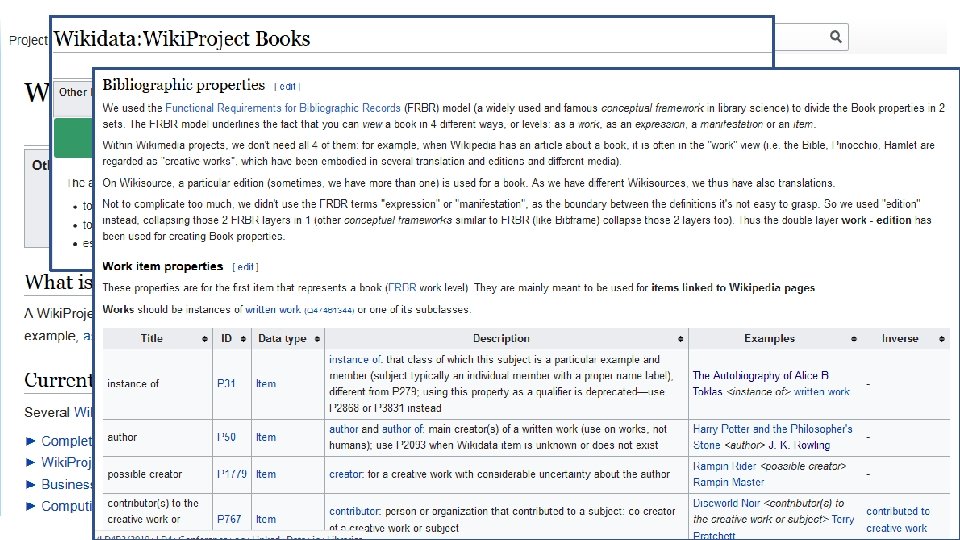Sort table by ID column
Screen dimensions: 960x540
243,339
